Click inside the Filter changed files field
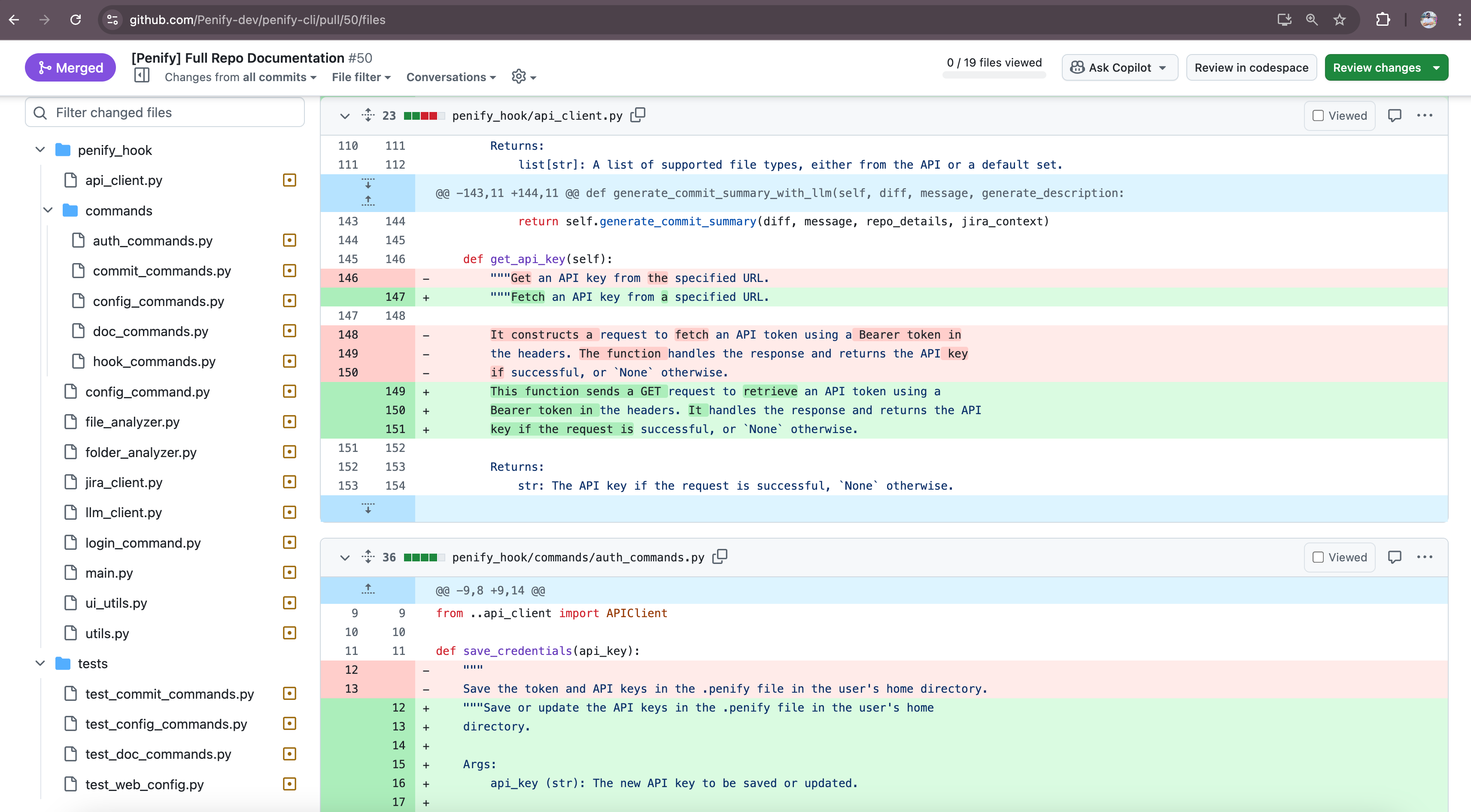The height and width of the screenshot is (812, 1471). click(164, 112)
